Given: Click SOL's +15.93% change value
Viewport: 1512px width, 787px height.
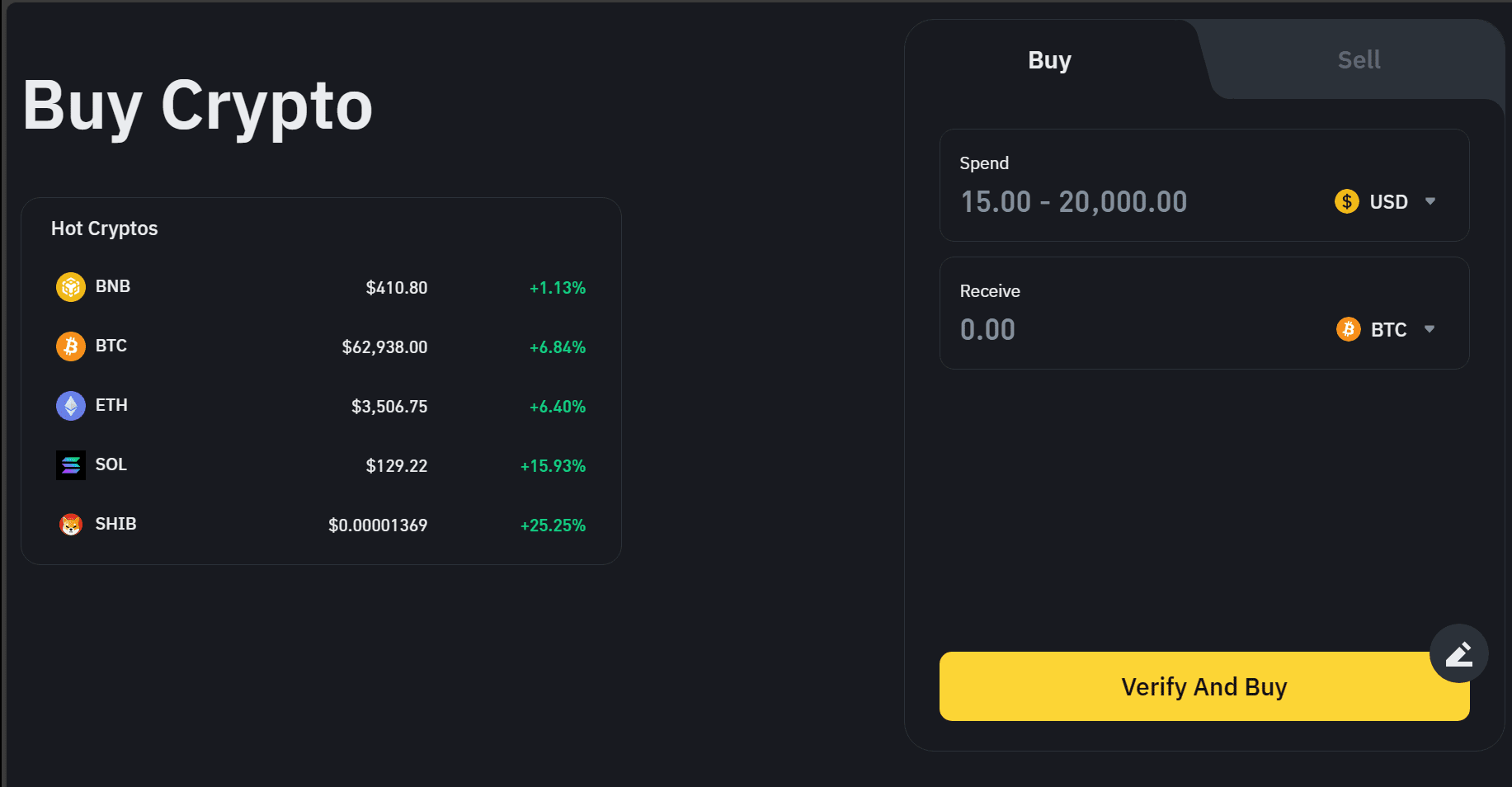Looking at the screenshot, I should tap(553, 466).
